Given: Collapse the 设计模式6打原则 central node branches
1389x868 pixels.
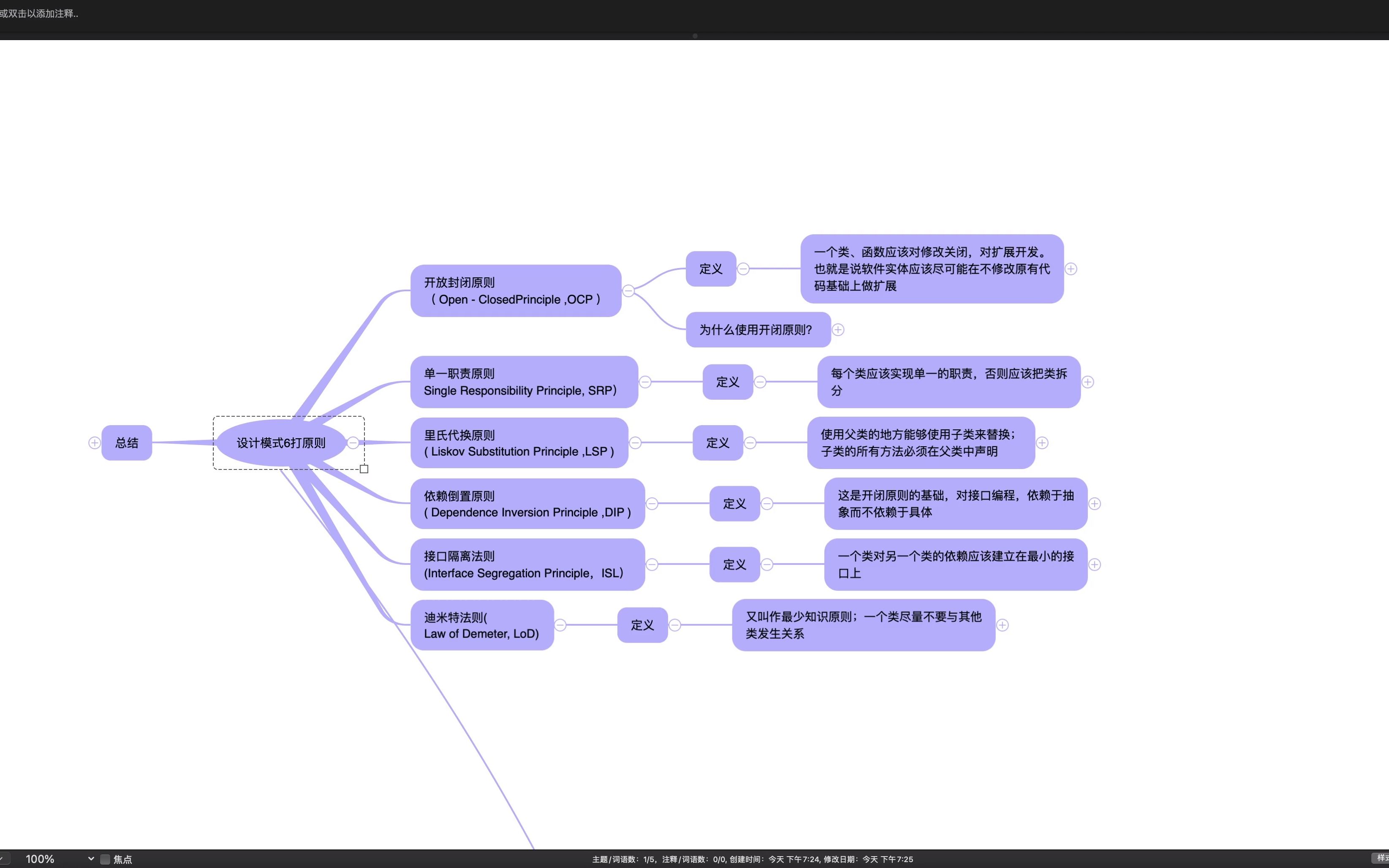Looking at the screenshot, I should point(353,442).
